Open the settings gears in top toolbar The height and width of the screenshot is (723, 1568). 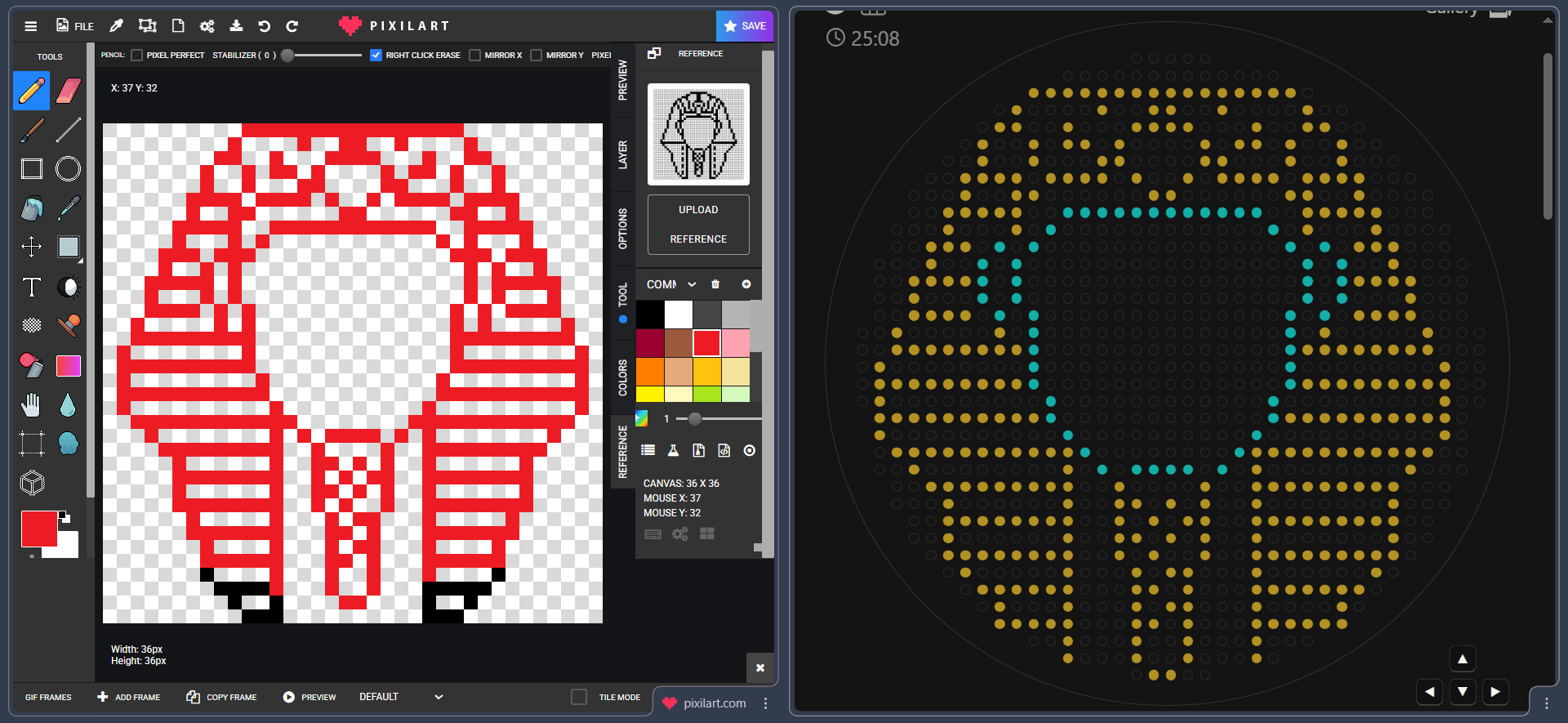point(207,26)
